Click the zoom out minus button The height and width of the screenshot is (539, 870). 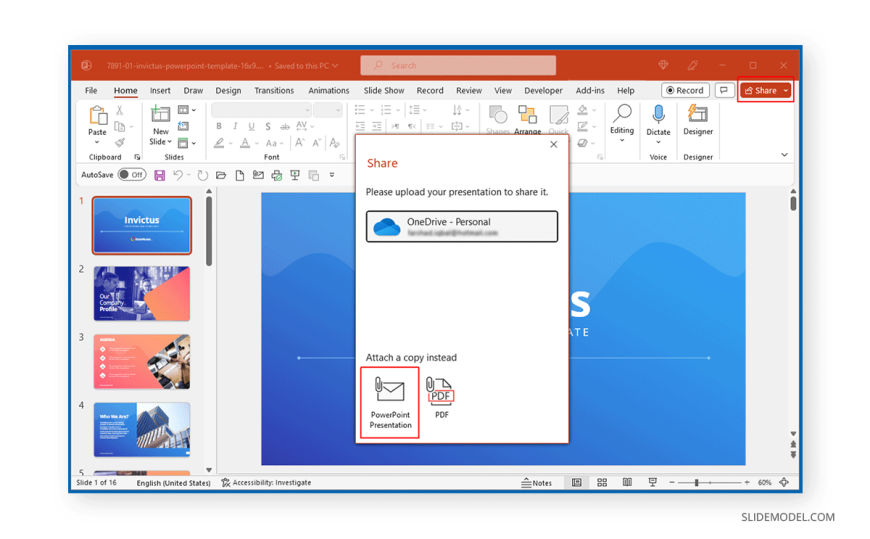(x=672, y=482)
